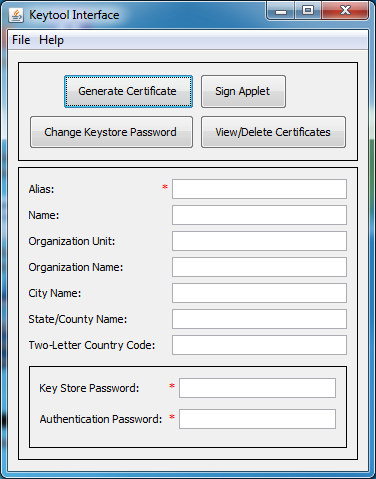This screenshot has height=479, width=376.
Task: Open Change Keystore Password
Action: point(111,132)
